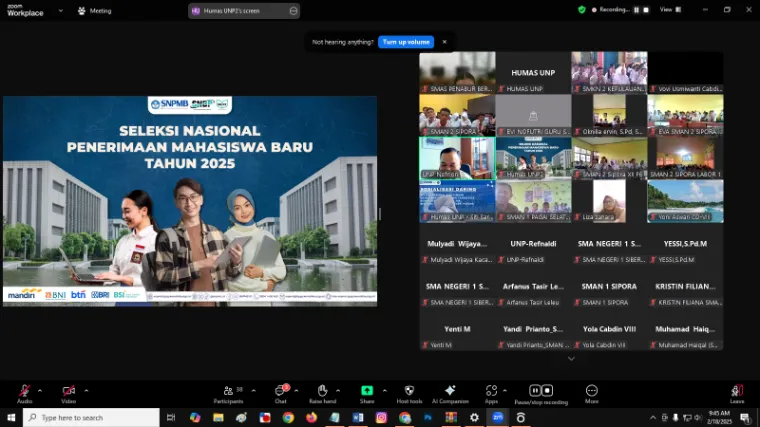Open the More options menu

tap(591, 391)
